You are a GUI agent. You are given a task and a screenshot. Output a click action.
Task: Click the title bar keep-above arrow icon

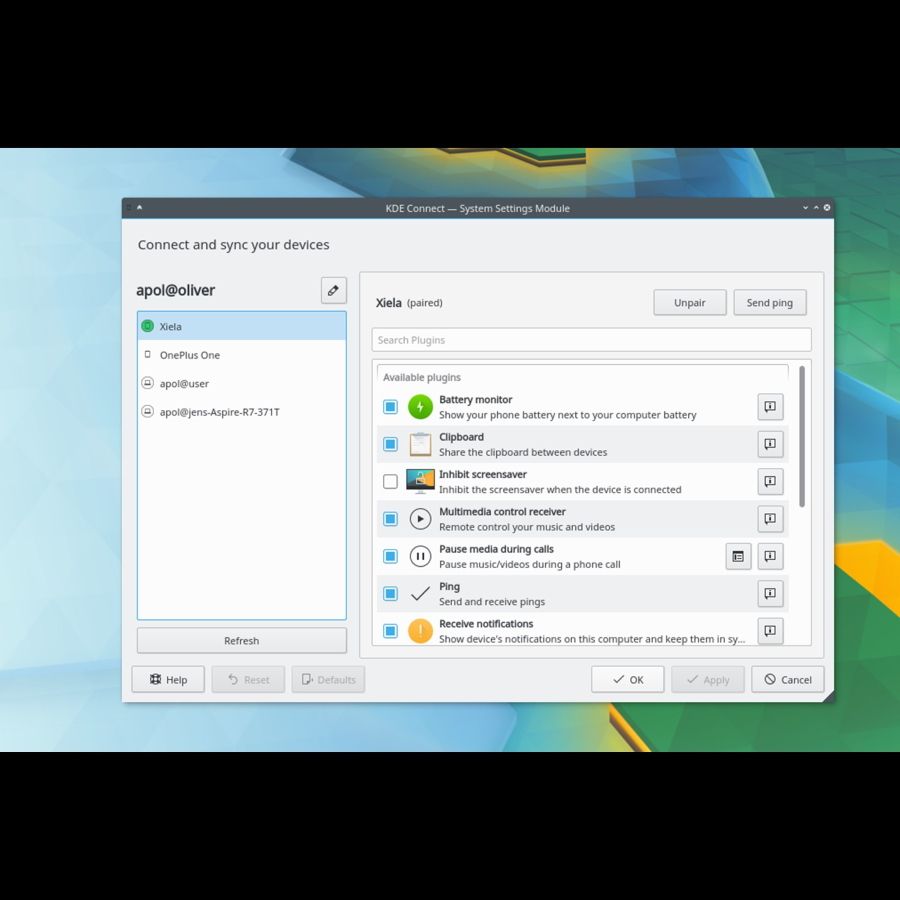coord(139,208)
